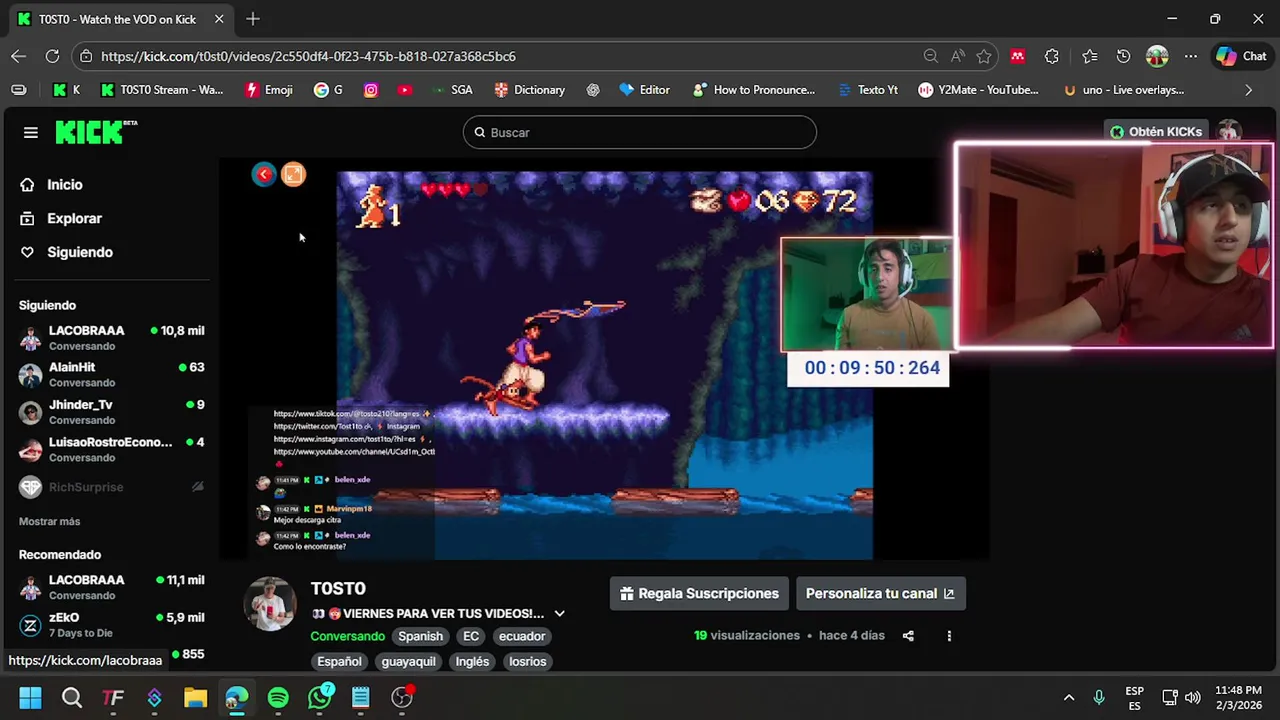Open the YouTube bookmark icon
This screenshot has width=1280, height=720.
404,90
